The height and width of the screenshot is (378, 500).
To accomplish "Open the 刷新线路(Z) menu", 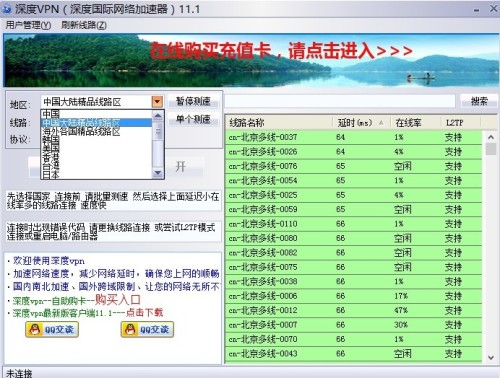I will coord(84,25).
